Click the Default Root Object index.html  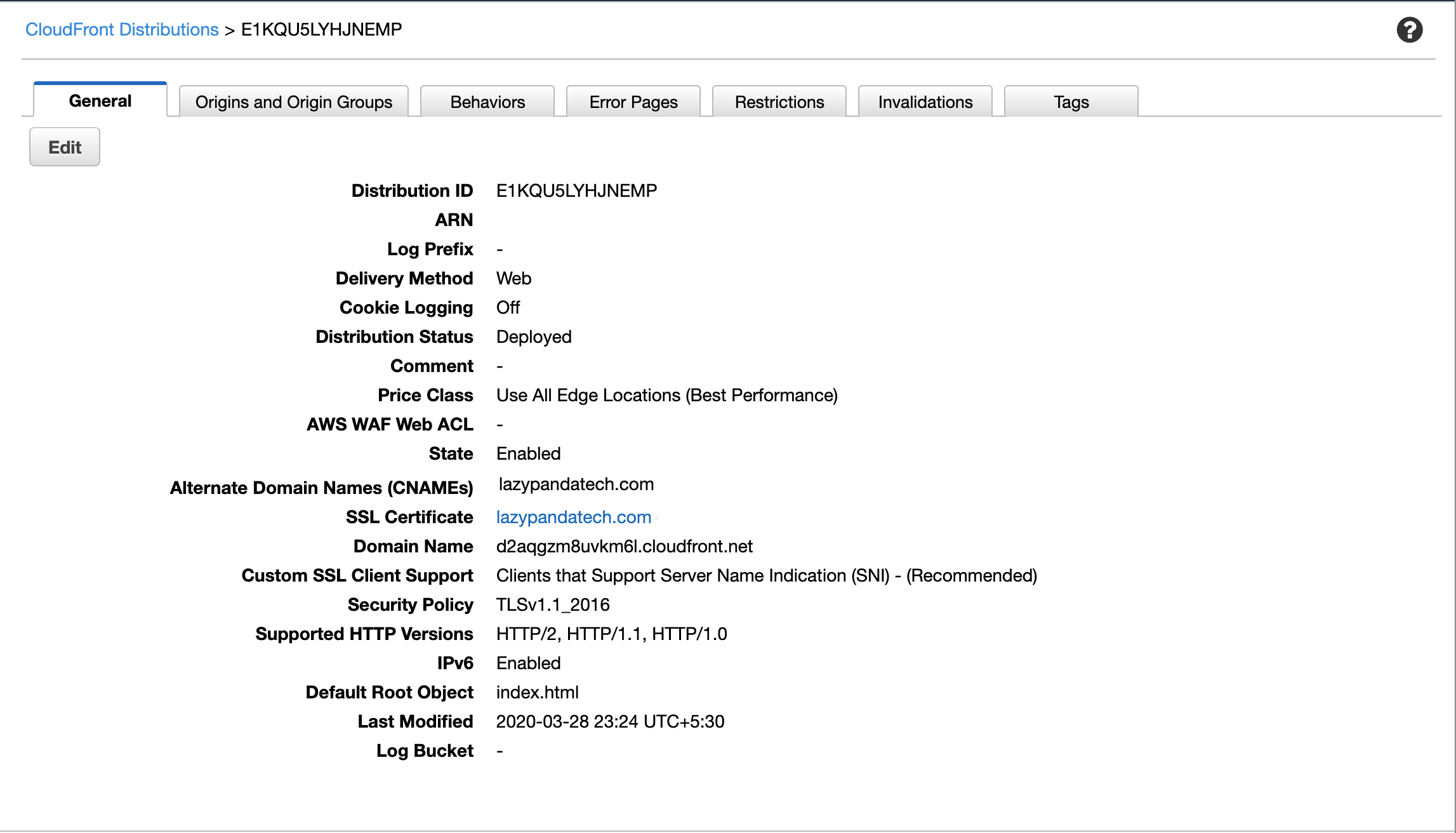click(x=538, y=692)
